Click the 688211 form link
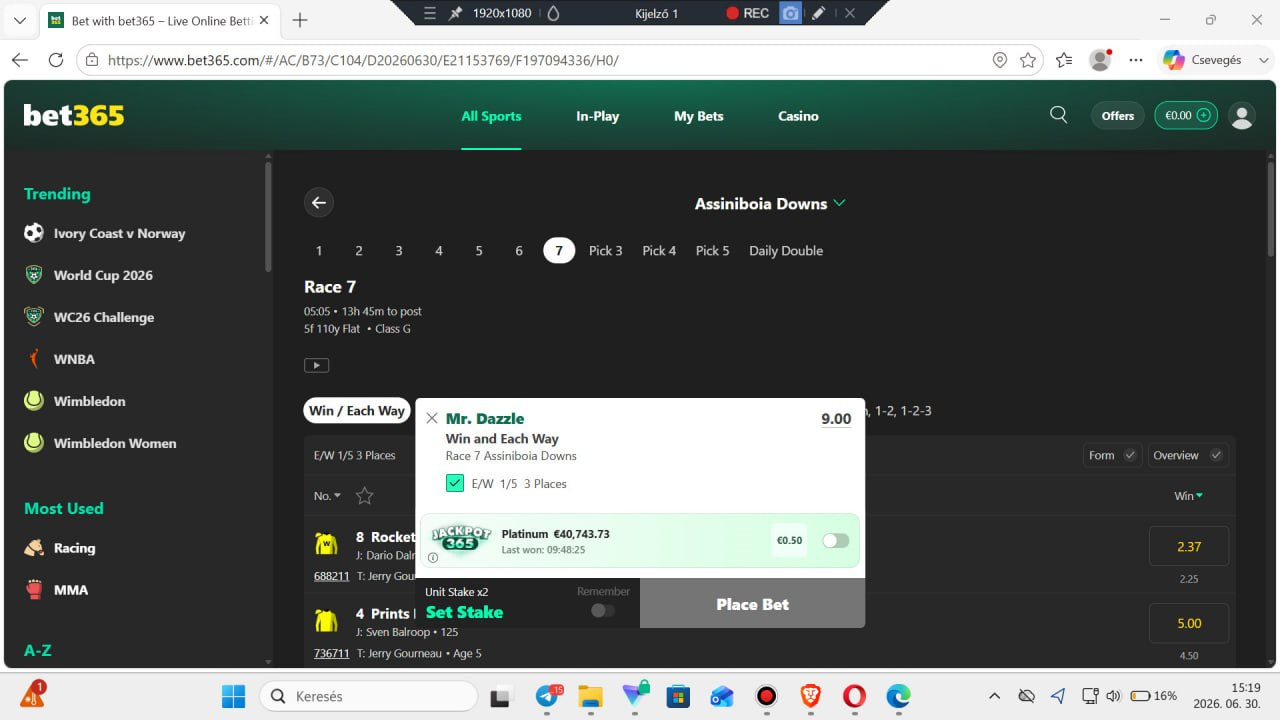 (331, 576)
